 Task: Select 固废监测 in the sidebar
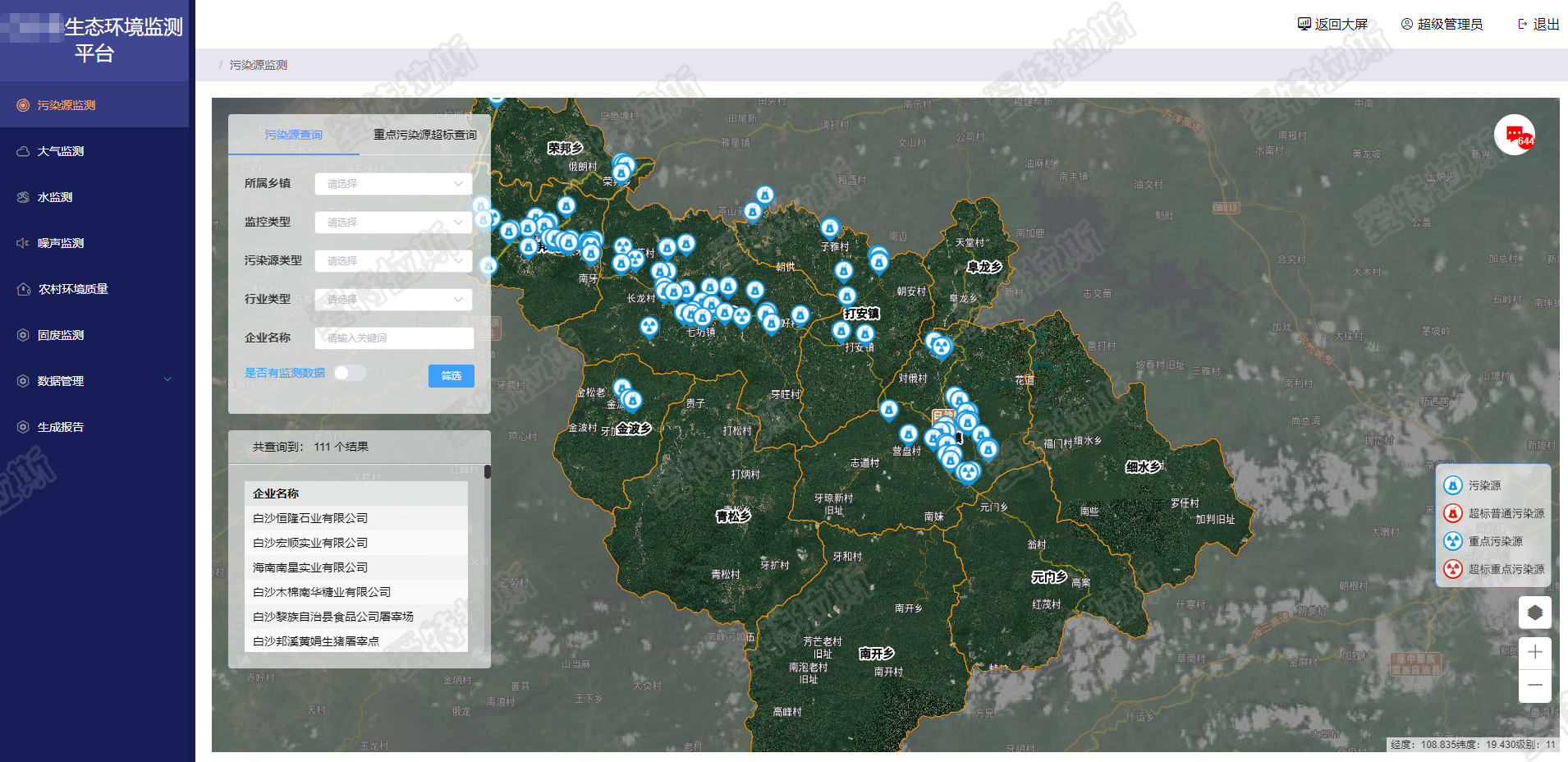click(61, 335)
